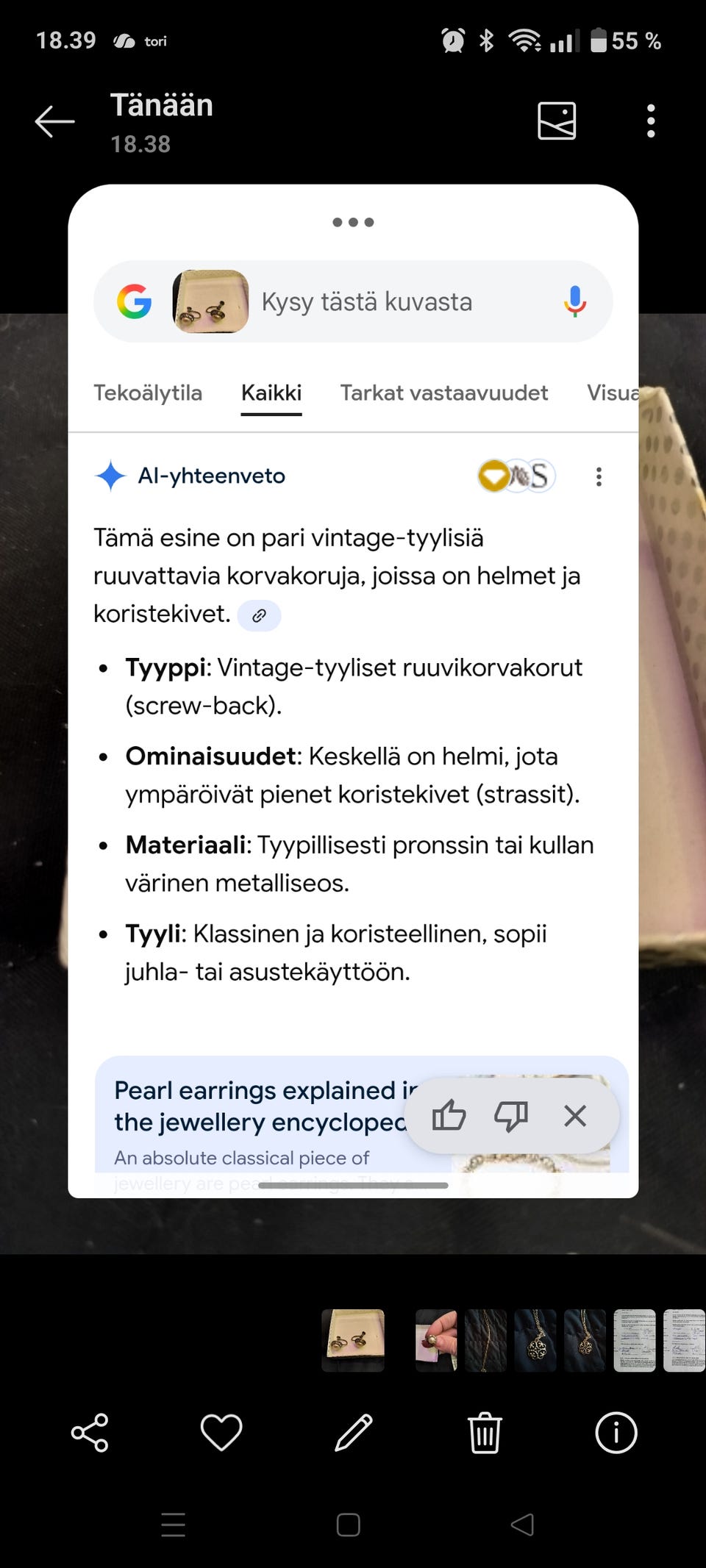
Task: Open source link chip after koristekivet
Action: (259, 616)
